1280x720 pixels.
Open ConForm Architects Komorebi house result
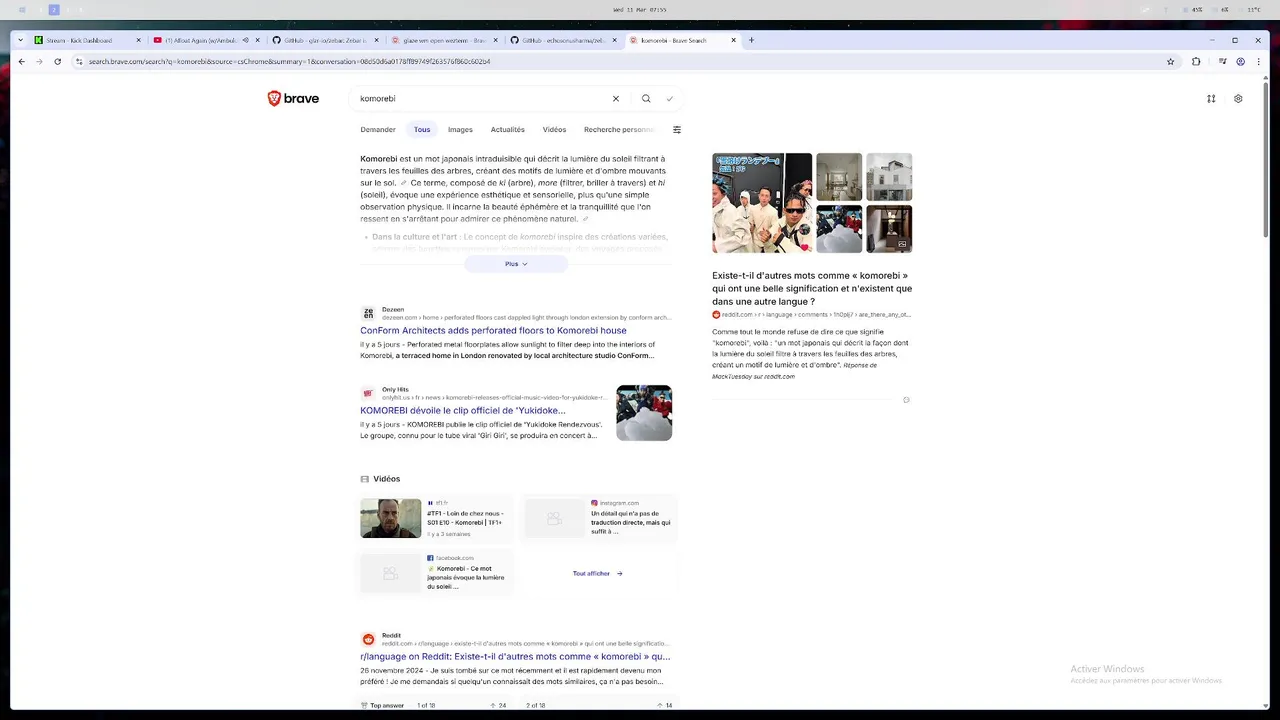(x=494, y=331)
